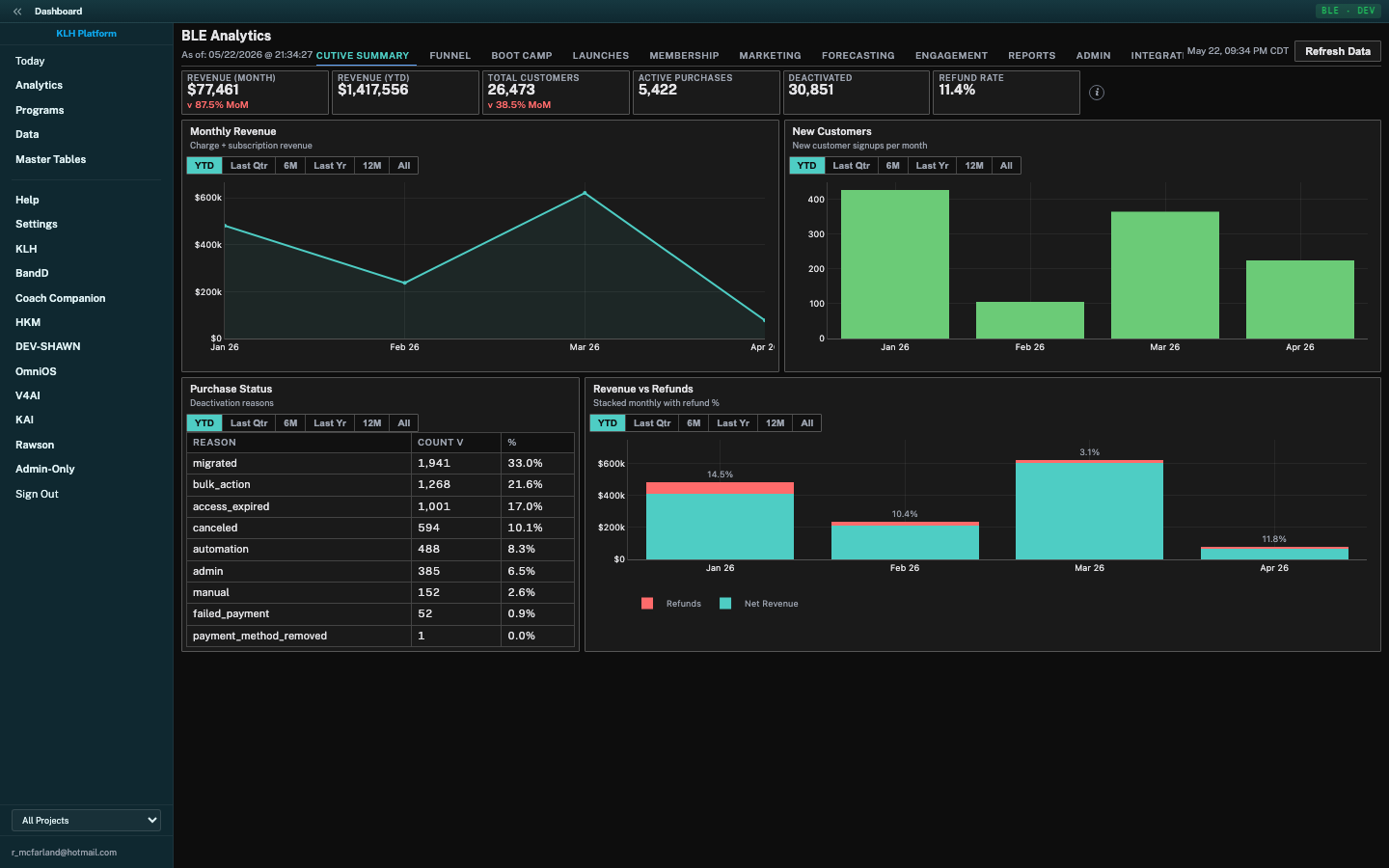Open the KLH Platform link
Viewport: 1389px width, 868px height.
[86, 34]
